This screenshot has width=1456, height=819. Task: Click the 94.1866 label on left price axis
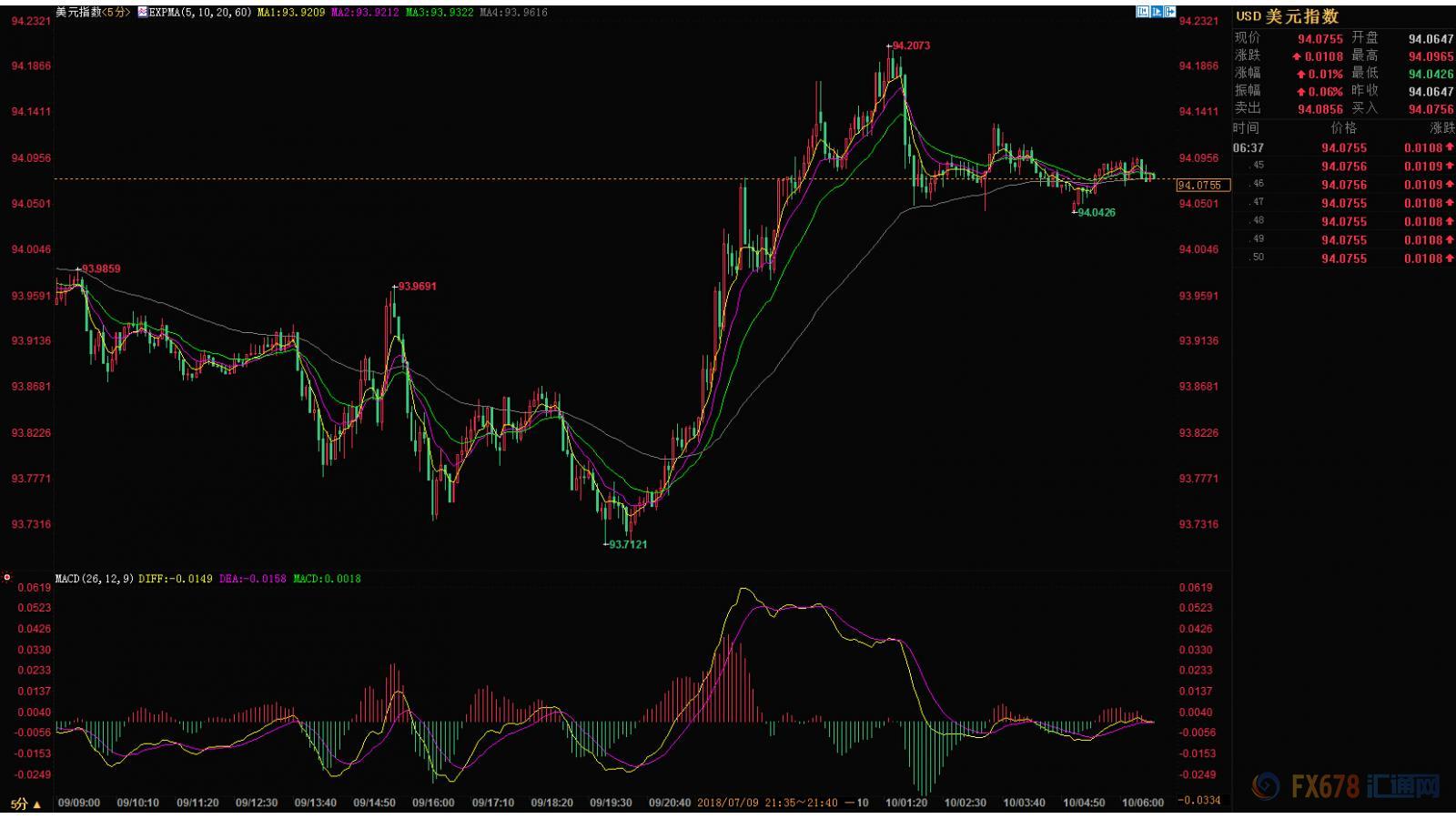pyautogui.click(x=31, y=66)
